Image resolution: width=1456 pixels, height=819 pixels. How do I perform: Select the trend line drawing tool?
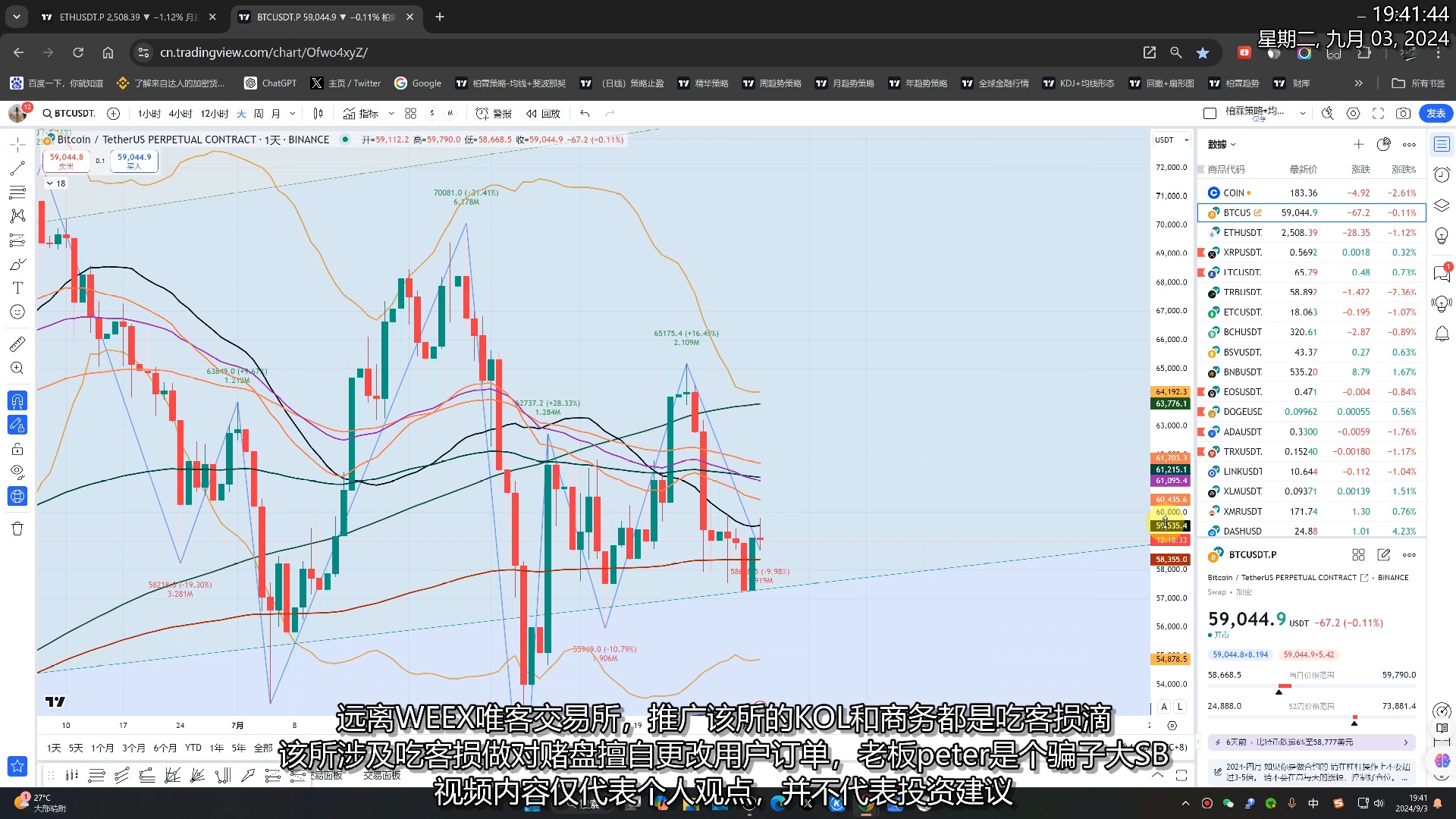click(x=17, y=168)
